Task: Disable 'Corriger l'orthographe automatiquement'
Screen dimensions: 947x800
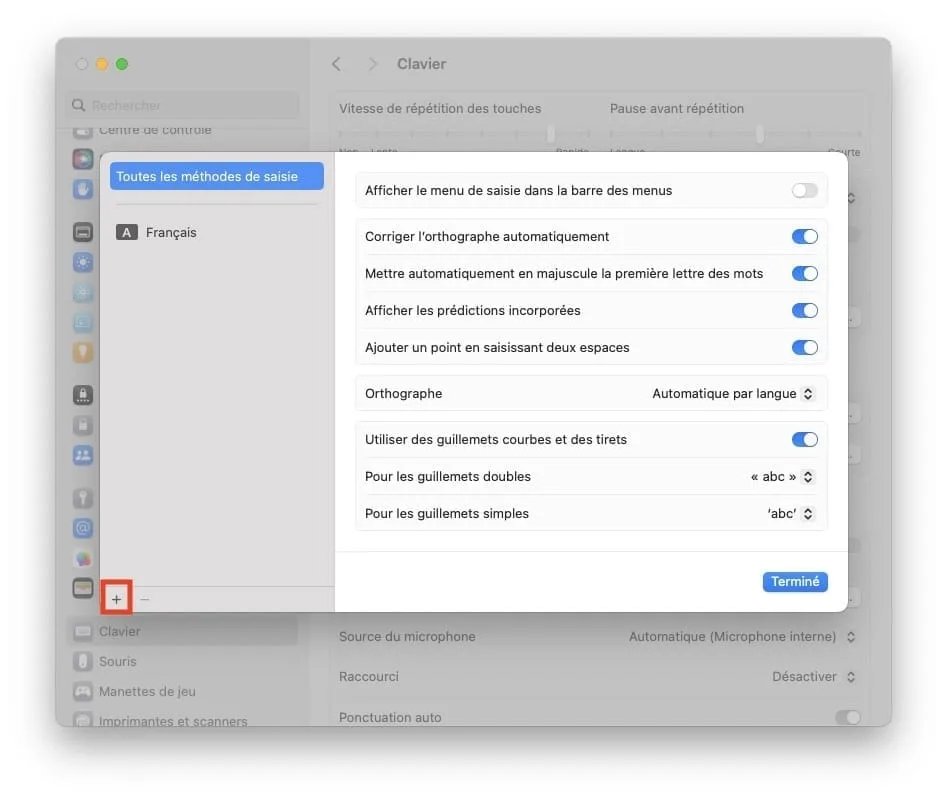Action: 804,236
